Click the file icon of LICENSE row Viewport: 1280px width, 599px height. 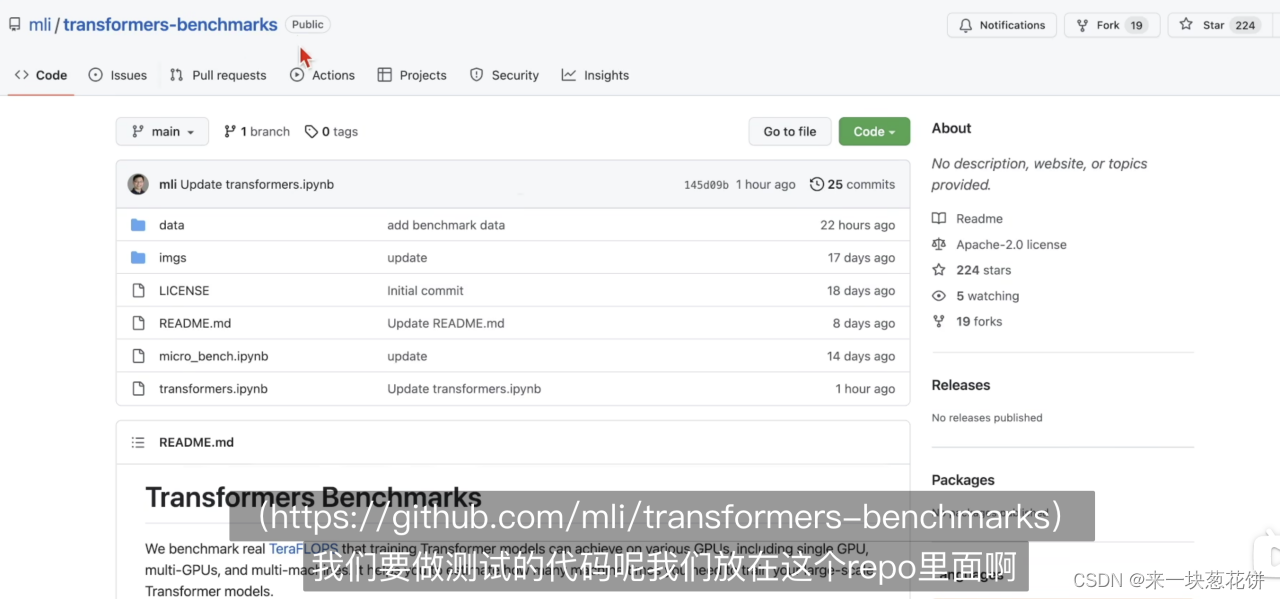tap(138, 290)
